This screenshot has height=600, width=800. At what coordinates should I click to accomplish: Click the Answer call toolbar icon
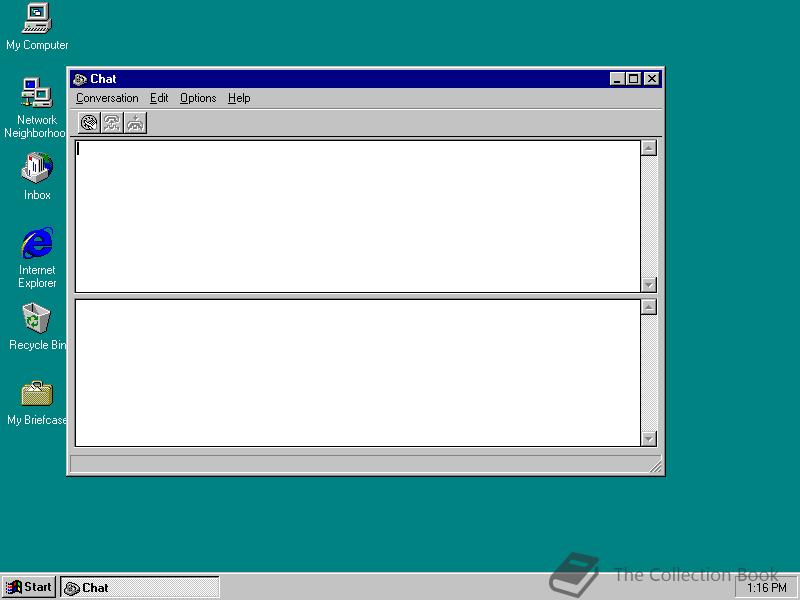(112, 123)
